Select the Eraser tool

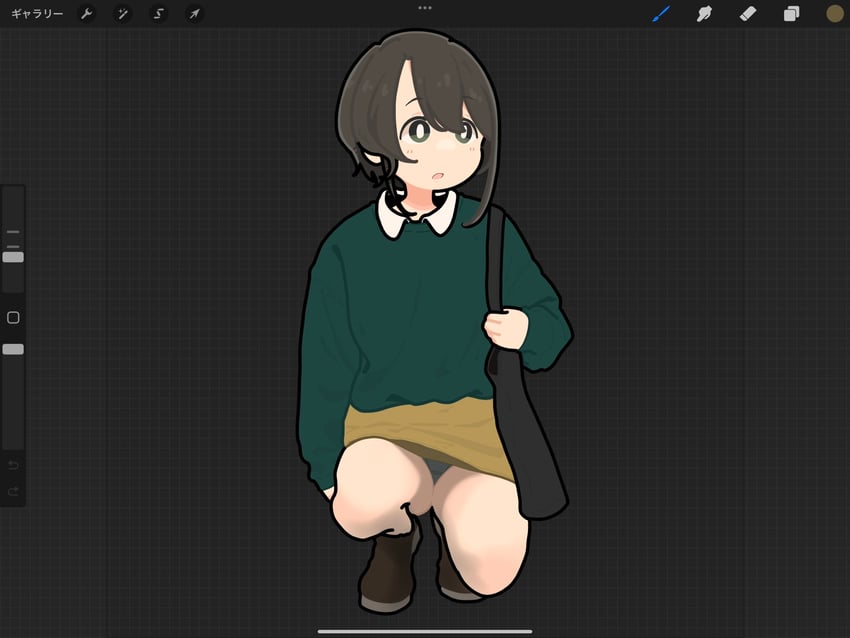pyautogui.click(x=748, y=14)
